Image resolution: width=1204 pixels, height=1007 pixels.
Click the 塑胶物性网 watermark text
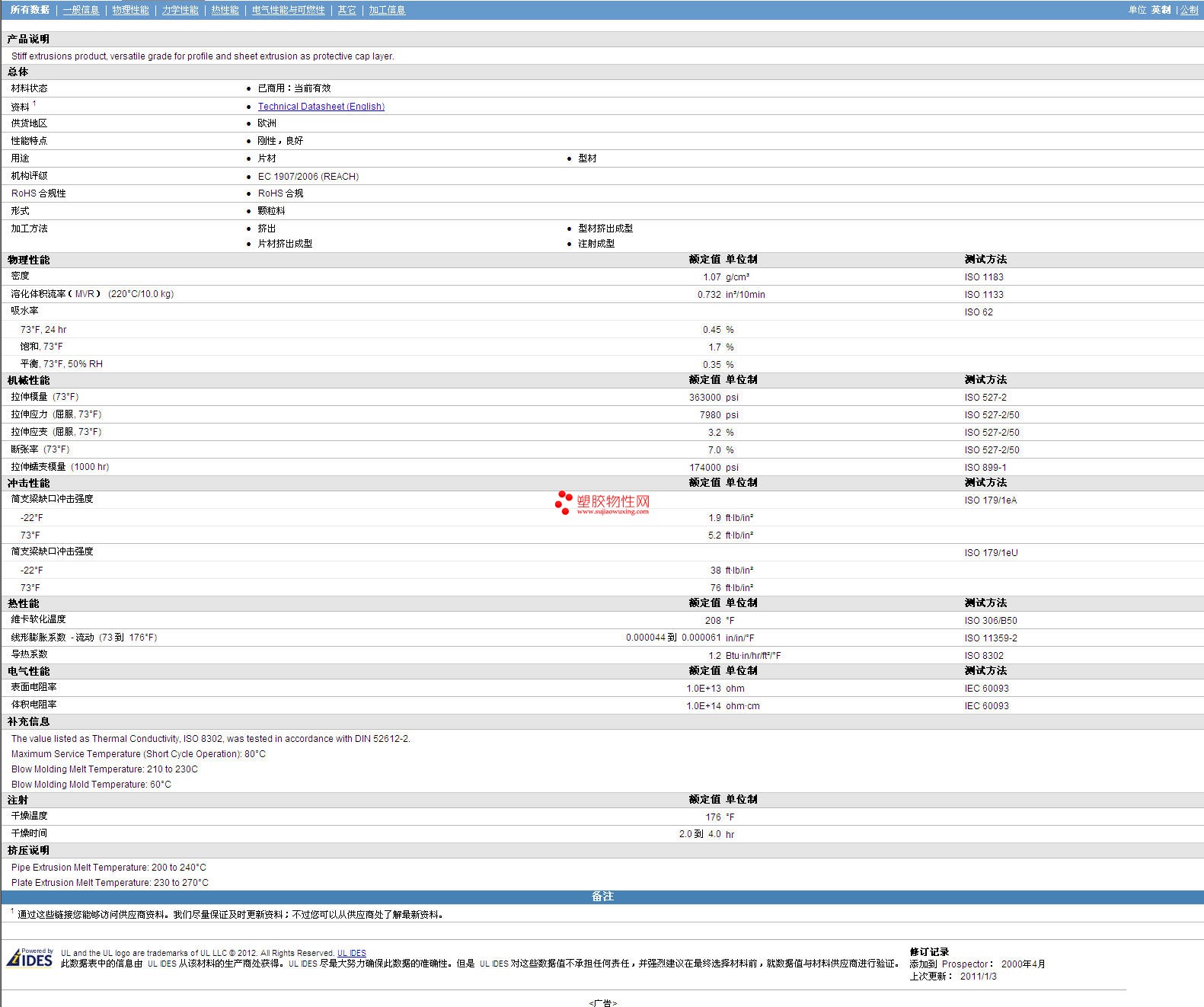click(x=613, y=501)
